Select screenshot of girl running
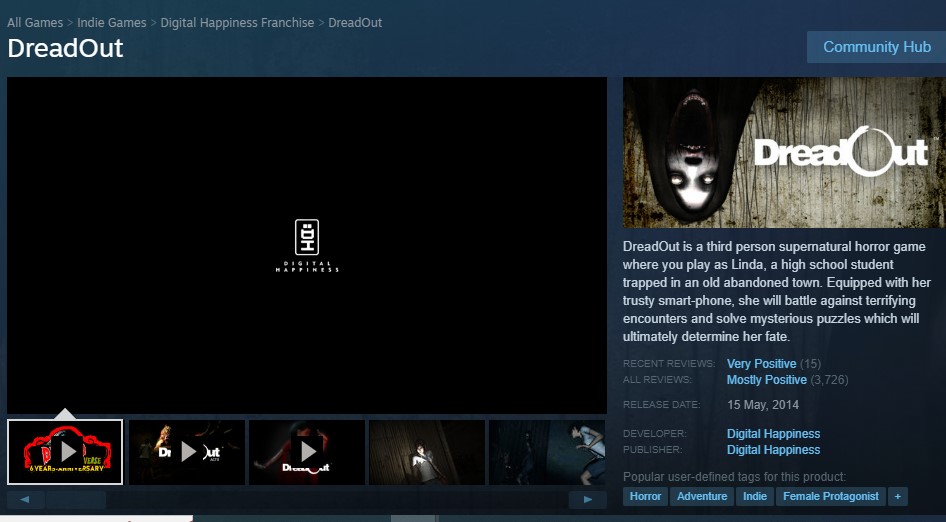946x522 pixels. (x=547, y=452)
